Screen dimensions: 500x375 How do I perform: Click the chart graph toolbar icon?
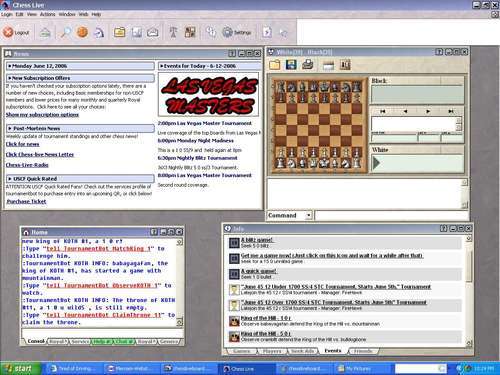pos(137,32)
